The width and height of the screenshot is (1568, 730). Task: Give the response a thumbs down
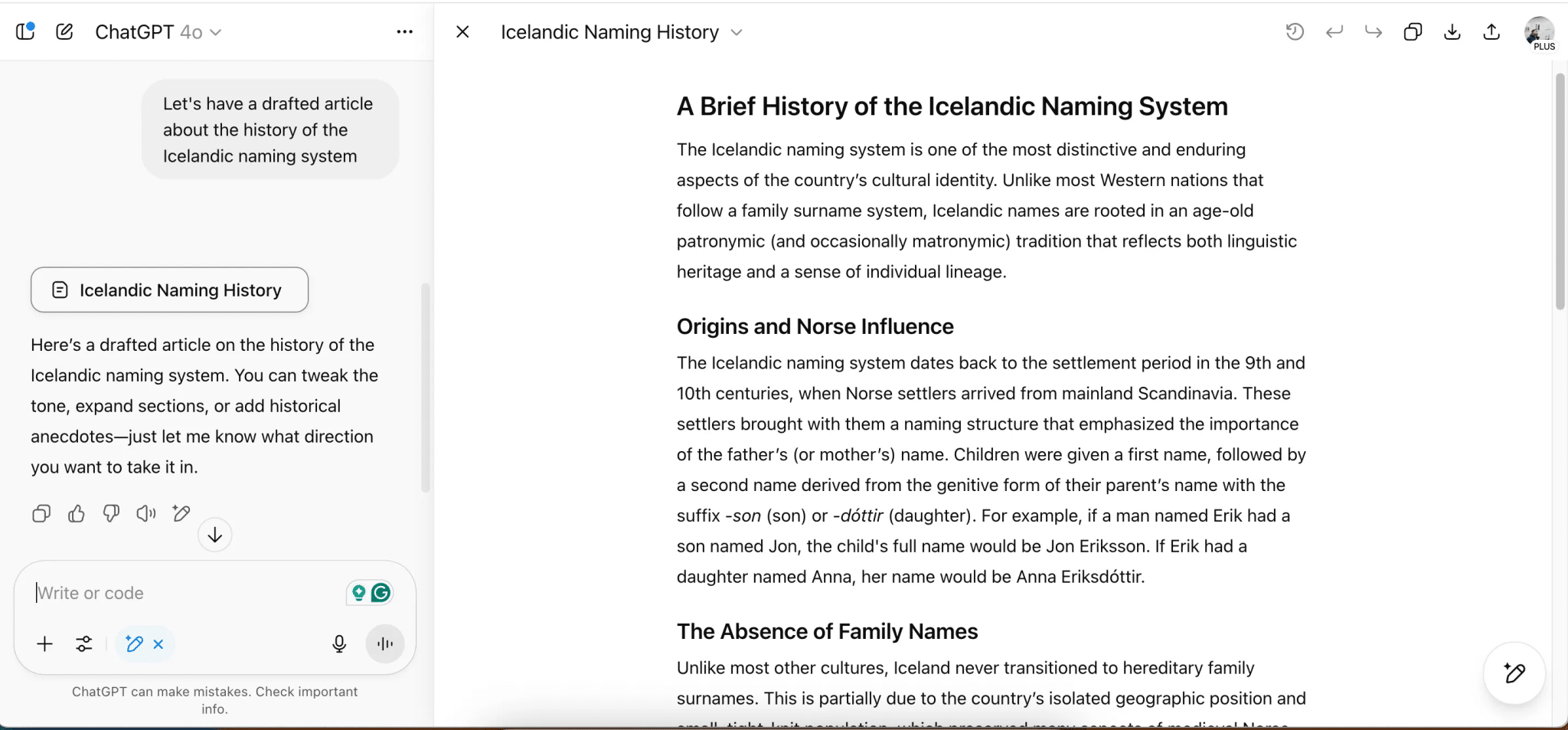point(110,513)
